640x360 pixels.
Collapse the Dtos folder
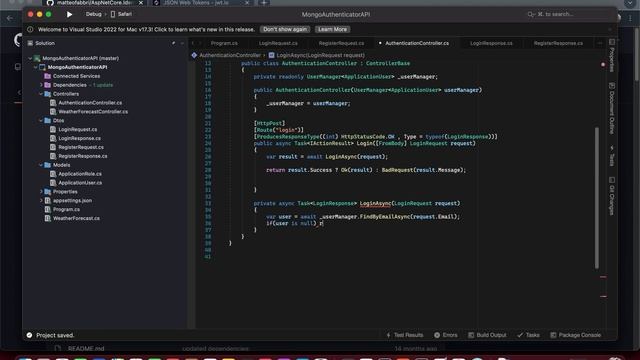click(41, 120)
